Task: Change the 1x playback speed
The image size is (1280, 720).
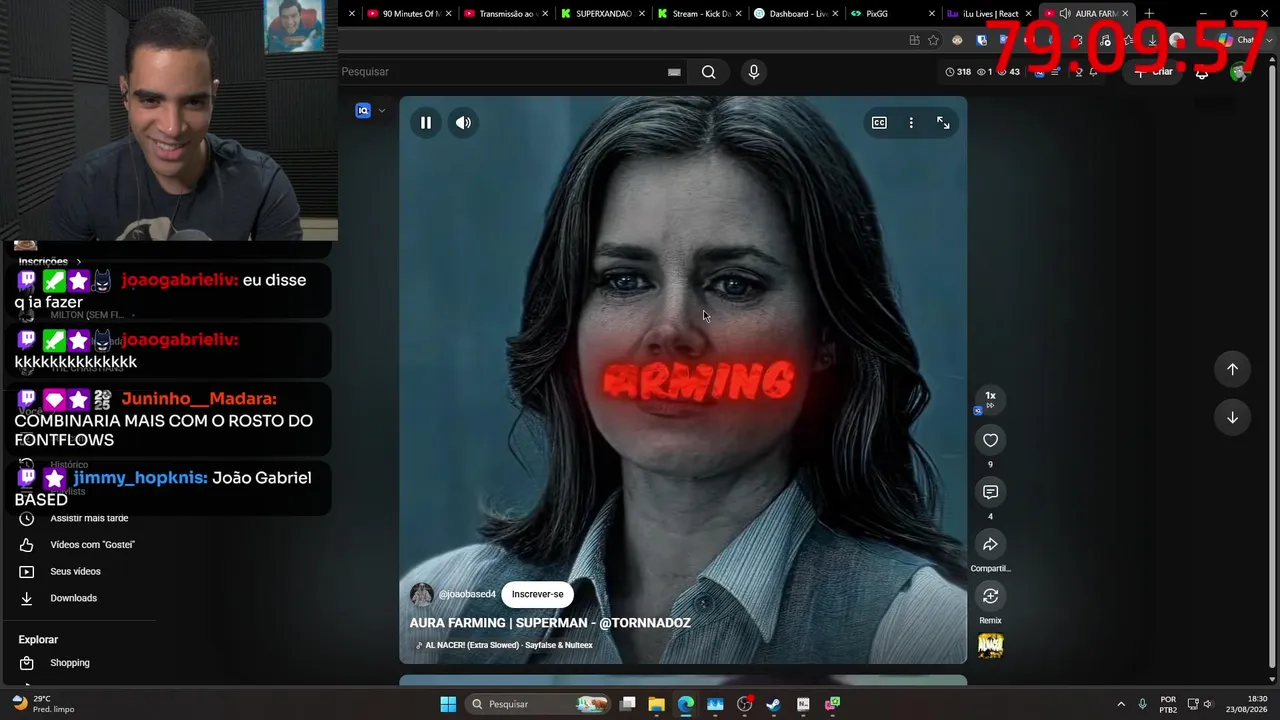Action: point(990,399)
